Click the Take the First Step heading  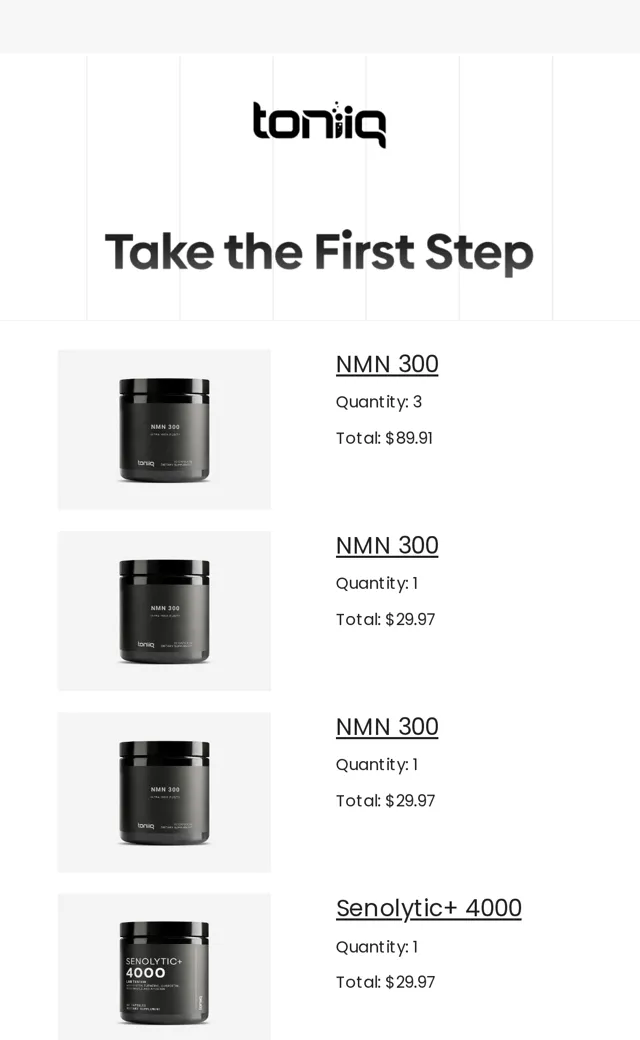(319, 252)
